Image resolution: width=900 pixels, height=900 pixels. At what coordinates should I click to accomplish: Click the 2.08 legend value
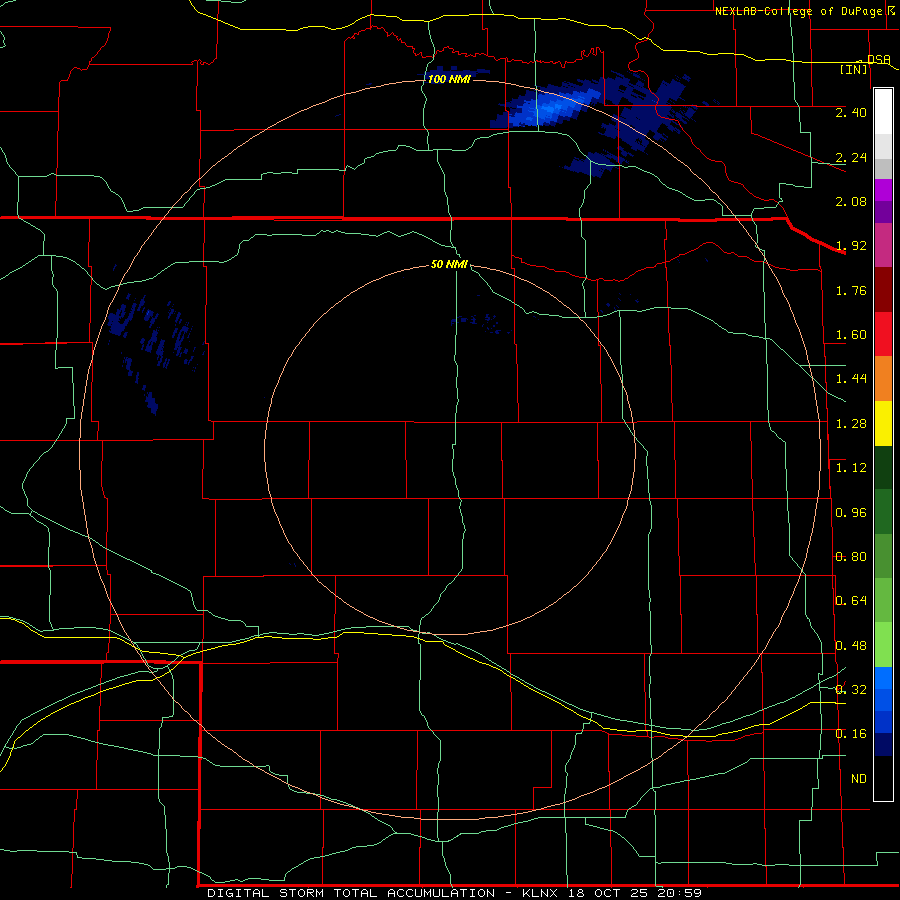851,201
